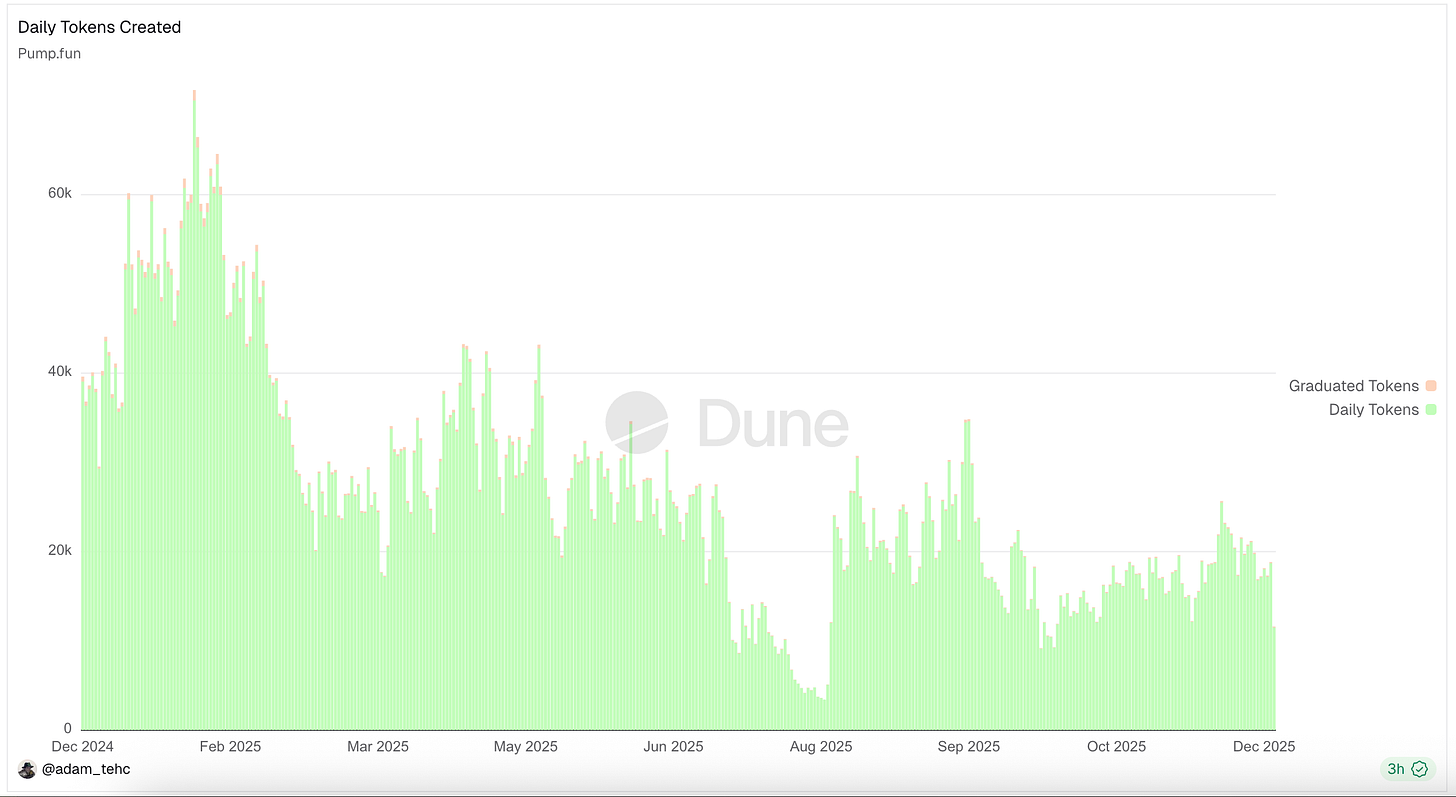Click the 3h refresh status badge

[1407, 769]
